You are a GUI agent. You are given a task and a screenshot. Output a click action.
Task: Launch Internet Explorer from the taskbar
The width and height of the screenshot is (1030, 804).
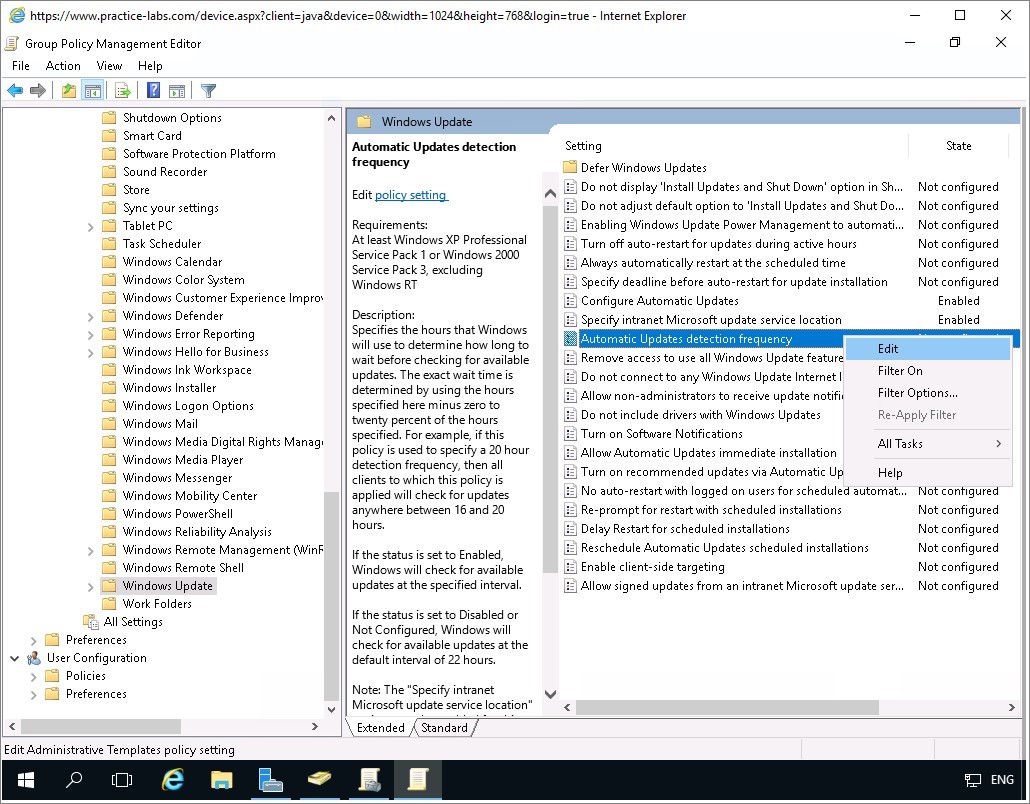click(x=173, y=779)
